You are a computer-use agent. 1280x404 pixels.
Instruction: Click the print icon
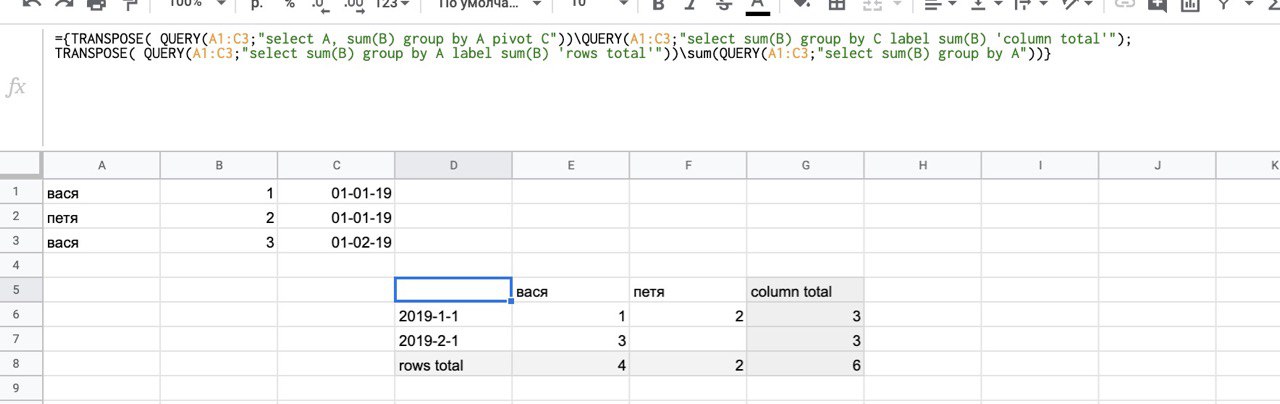click(96, 5)
